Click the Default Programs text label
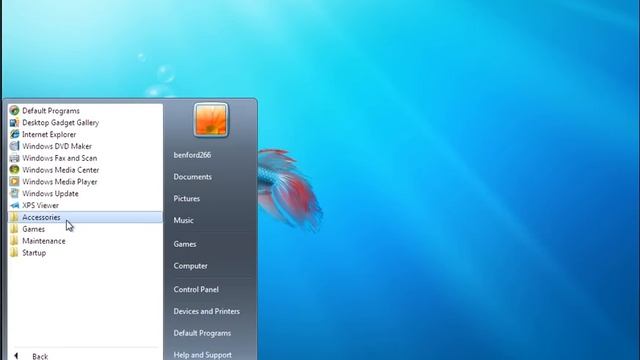 coord(51,111)
